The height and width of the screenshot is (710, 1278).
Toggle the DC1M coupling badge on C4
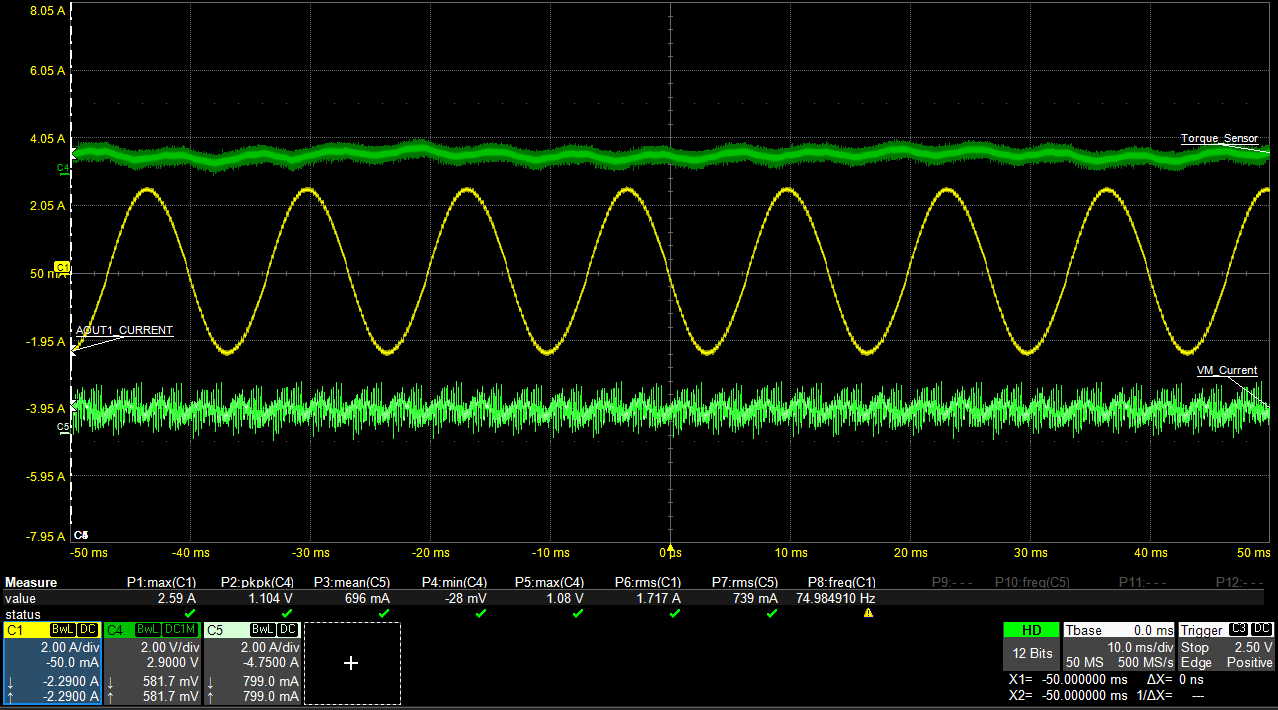tap(180, 630)
